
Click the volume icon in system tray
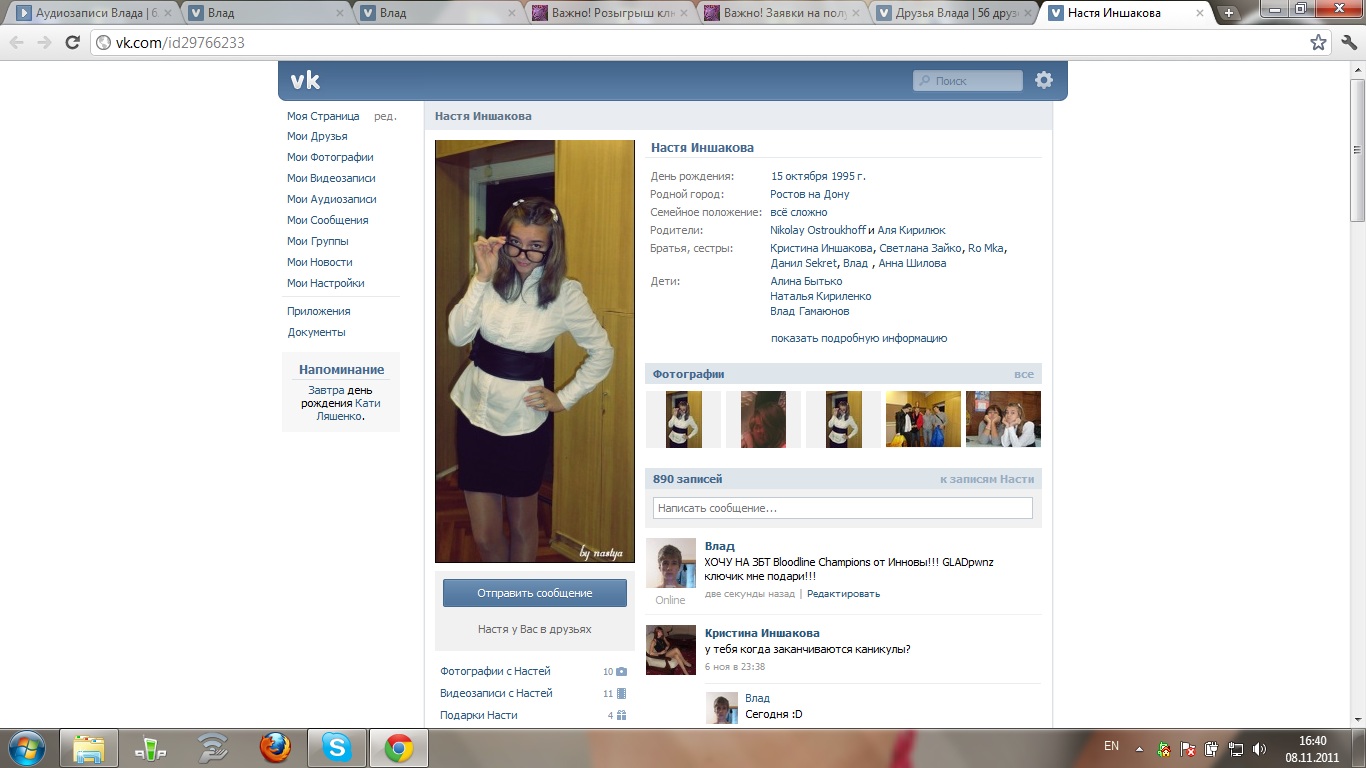(1259, 748)
